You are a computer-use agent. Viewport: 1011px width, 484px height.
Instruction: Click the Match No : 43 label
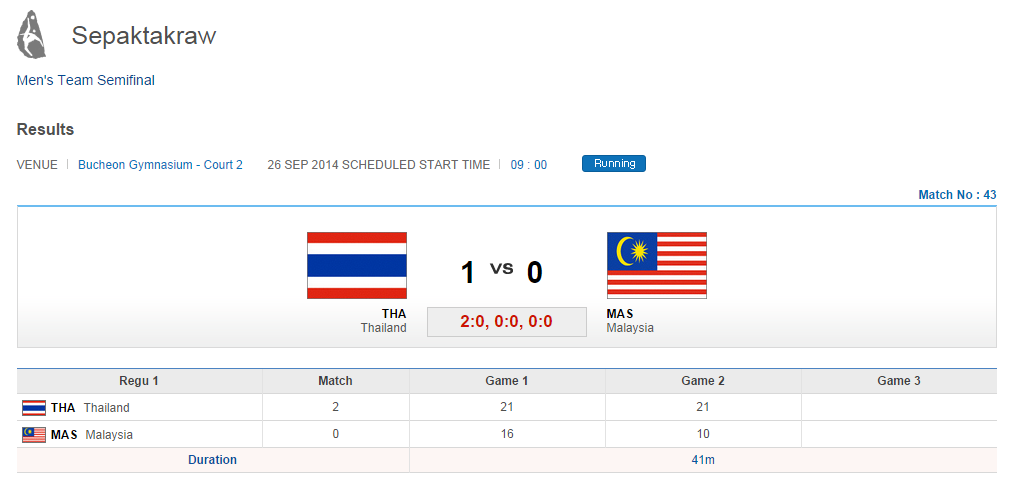(x=957, y=195)
